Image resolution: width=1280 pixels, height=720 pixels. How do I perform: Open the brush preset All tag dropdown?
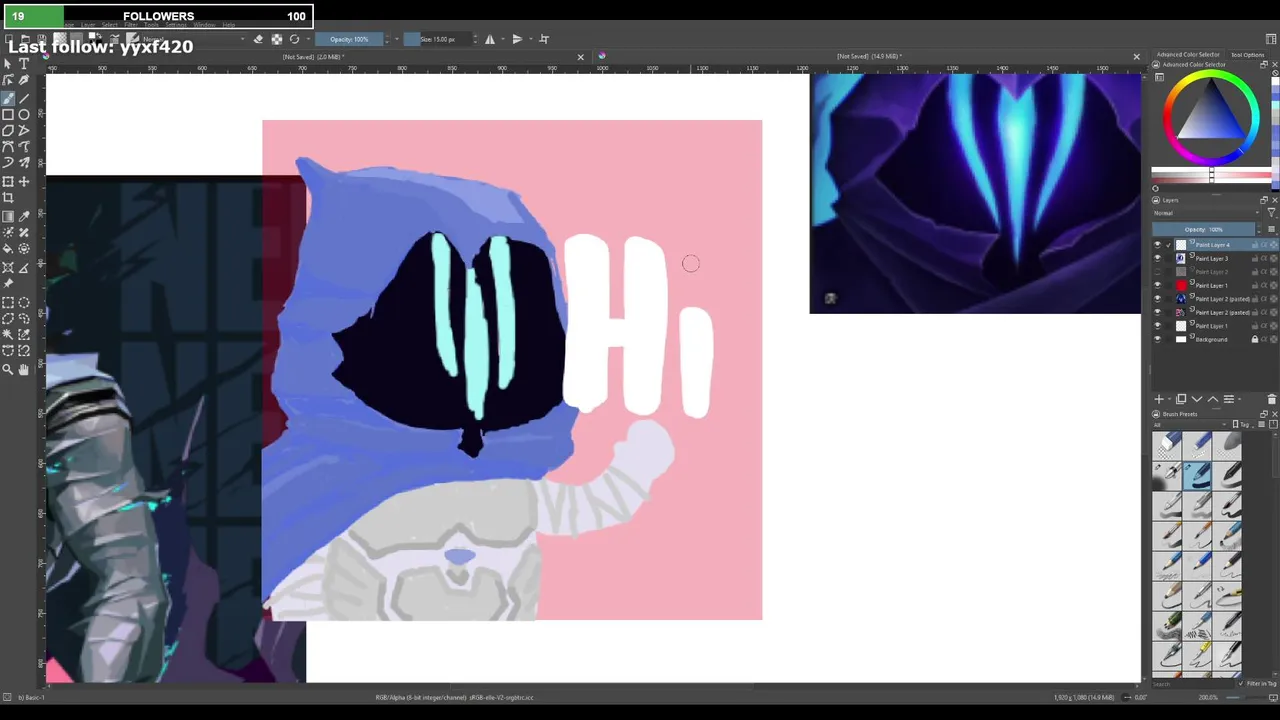click(1191, 425)
